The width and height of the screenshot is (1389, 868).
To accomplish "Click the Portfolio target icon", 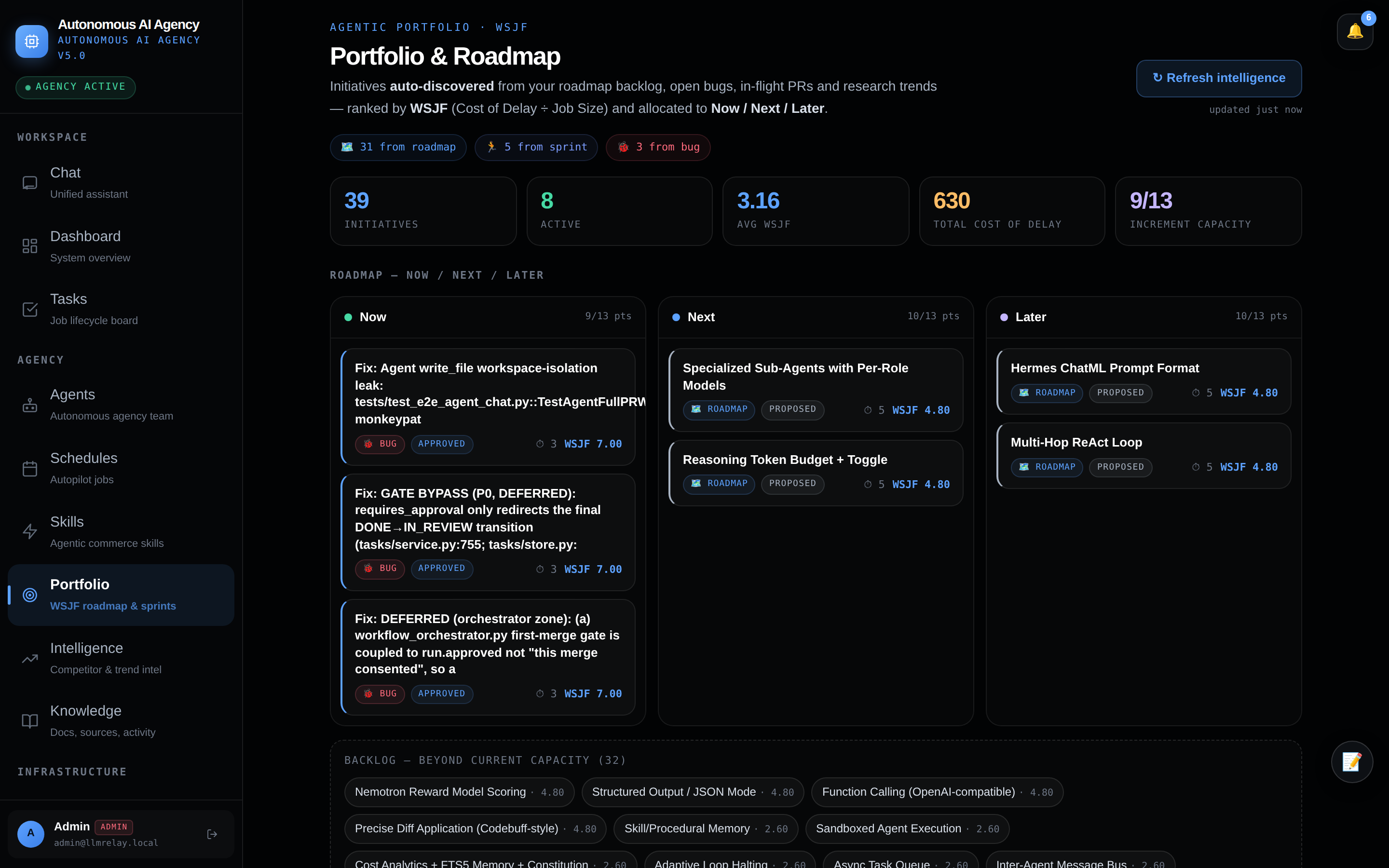I will 30,595.
